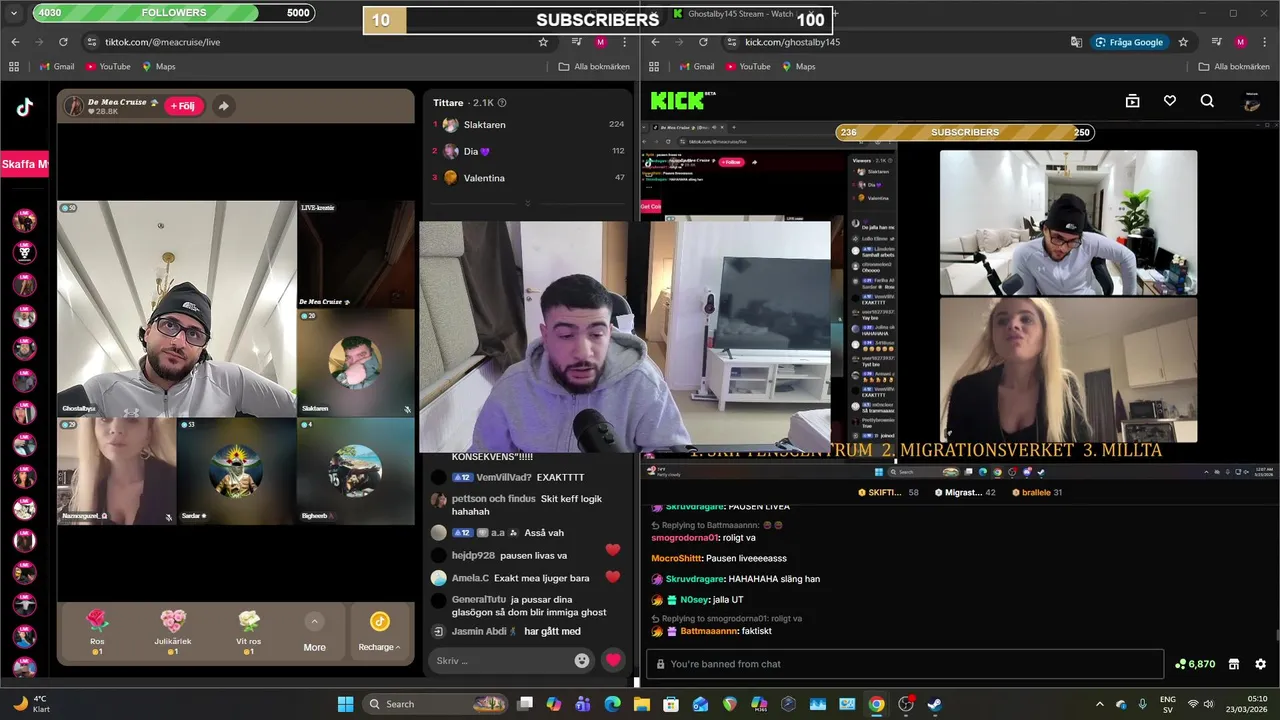Send the Ros gift
1280x720 pixels.
pyautogui.click(x=97, y=632)
